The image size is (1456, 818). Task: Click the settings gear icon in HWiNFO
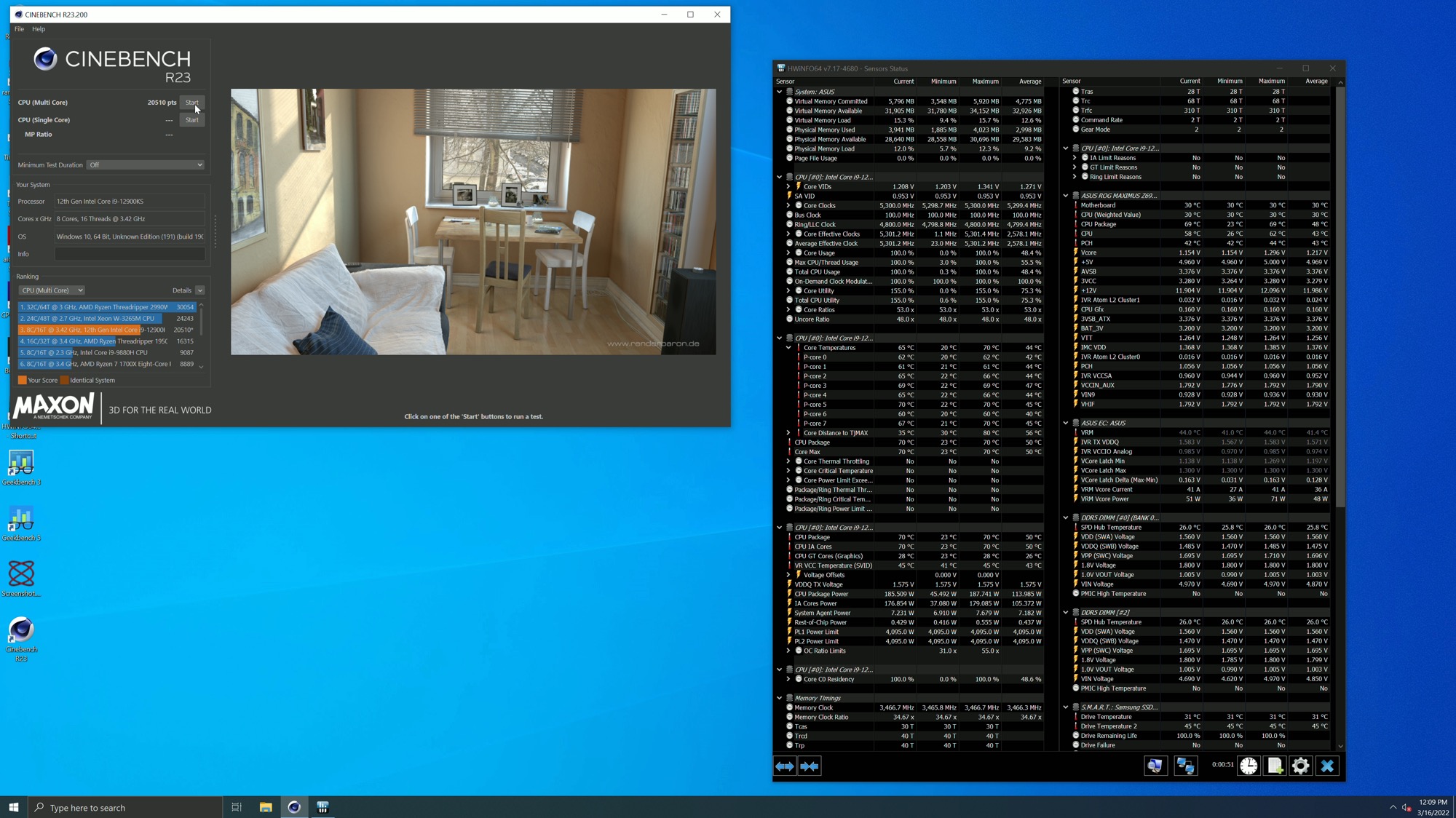point(1300,765)
